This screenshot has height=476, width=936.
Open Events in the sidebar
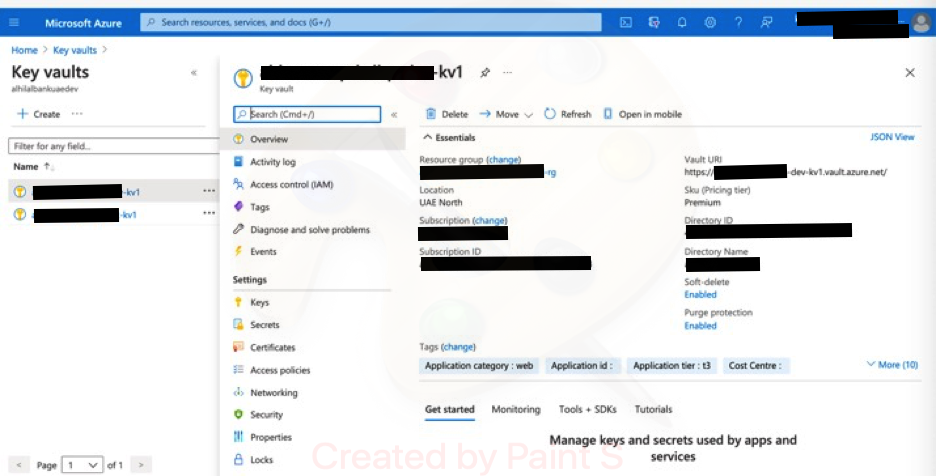263,251
